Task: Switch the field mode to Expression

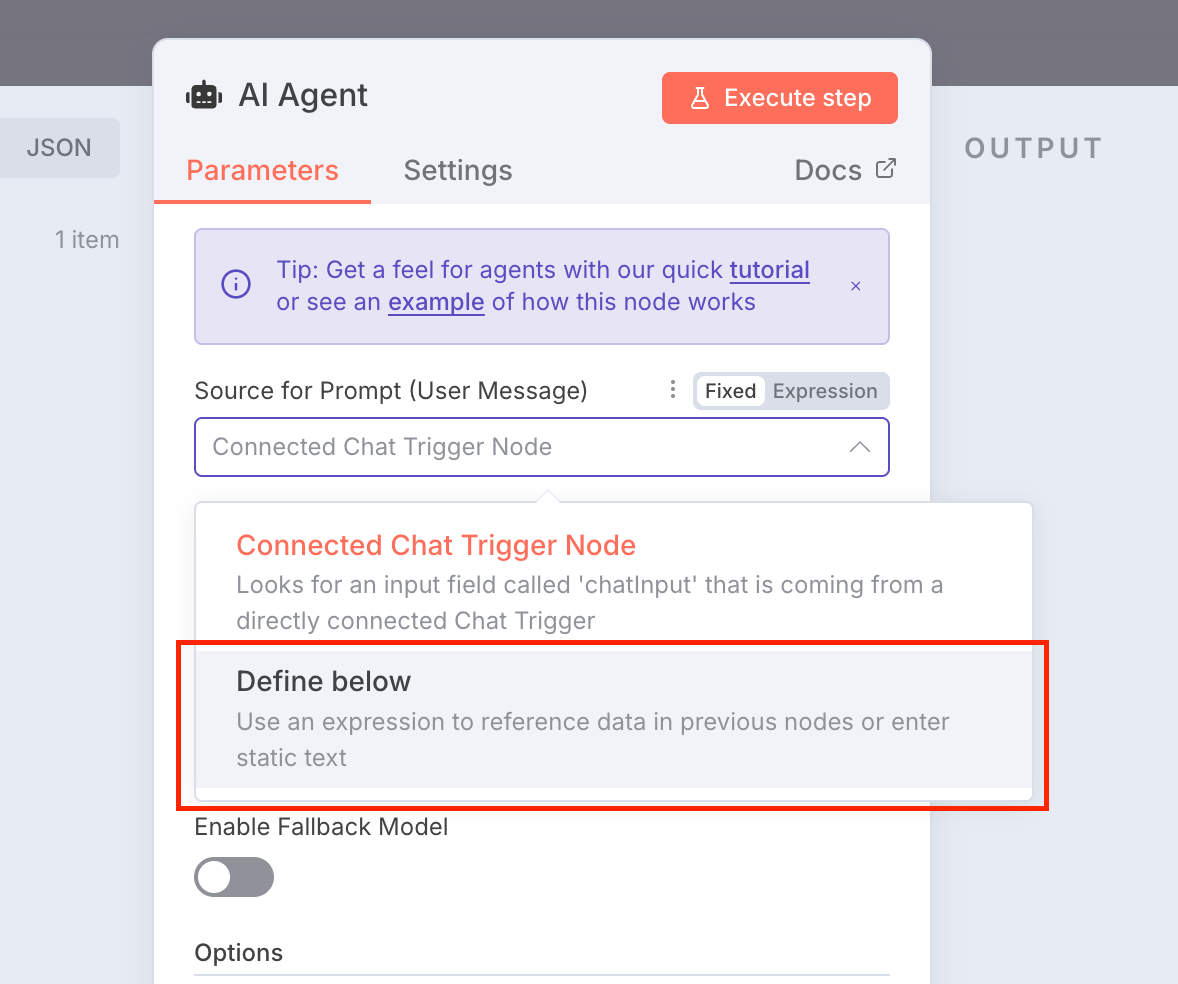Action: coord(825,391)
